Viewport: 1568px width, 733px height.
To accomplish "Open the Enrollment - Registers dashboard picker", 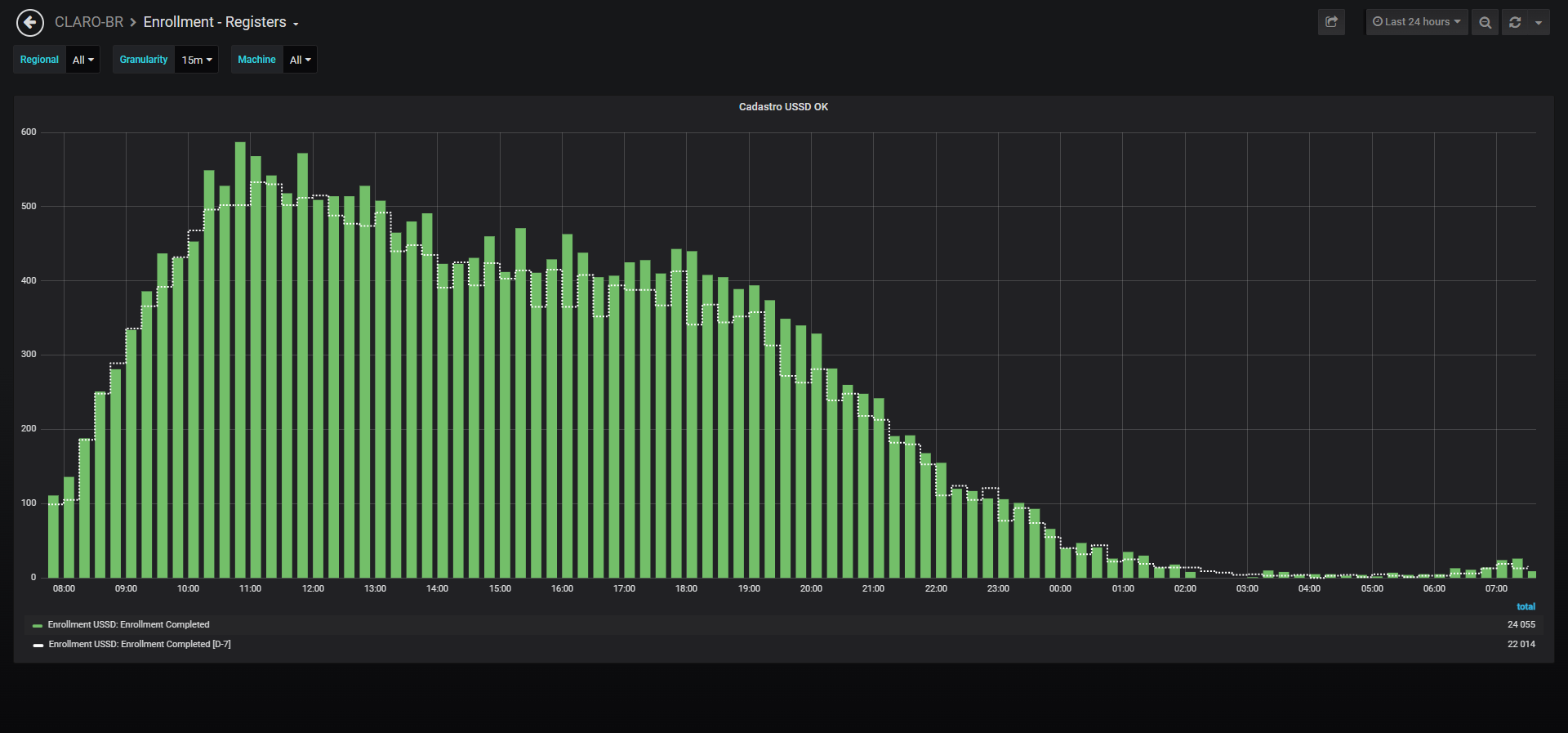I will pos(220,22).
